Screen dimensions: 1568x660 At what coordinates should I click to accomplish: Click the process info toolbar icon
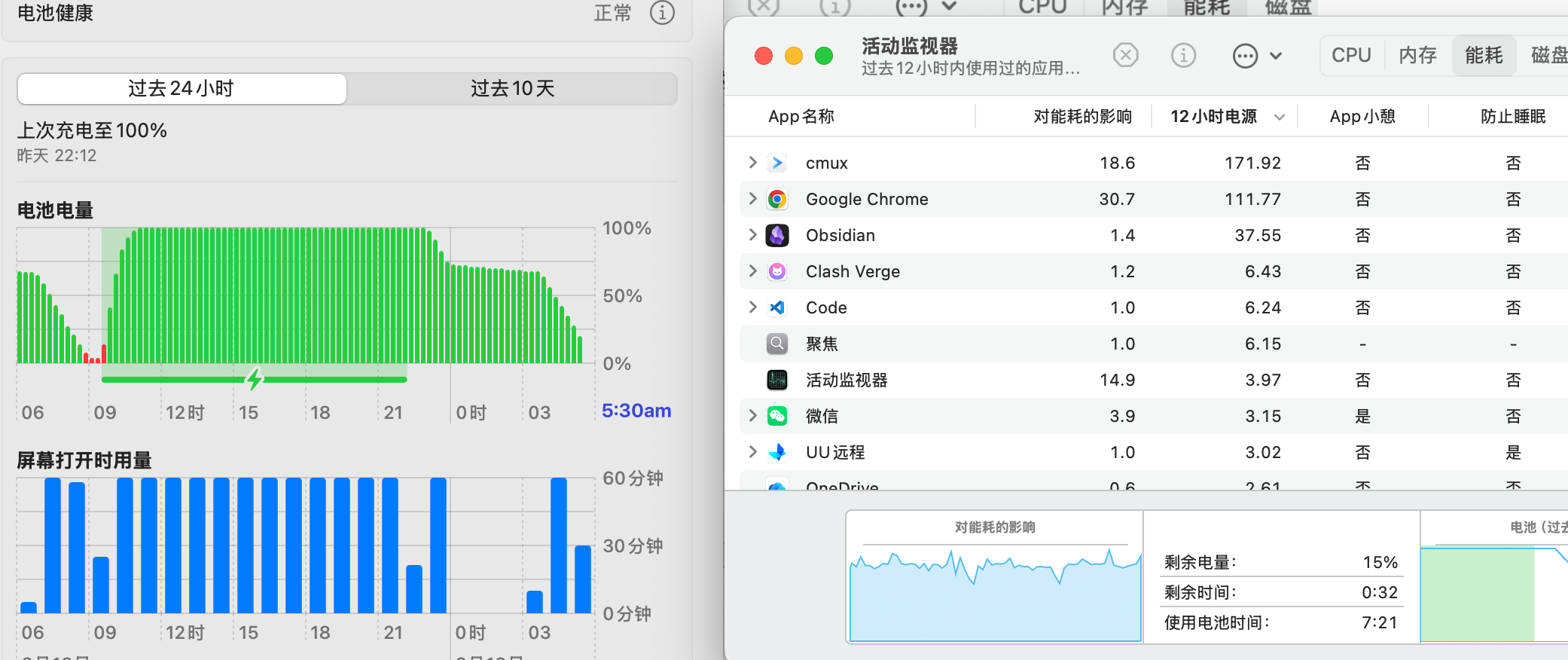click(x=1183, y=55)
